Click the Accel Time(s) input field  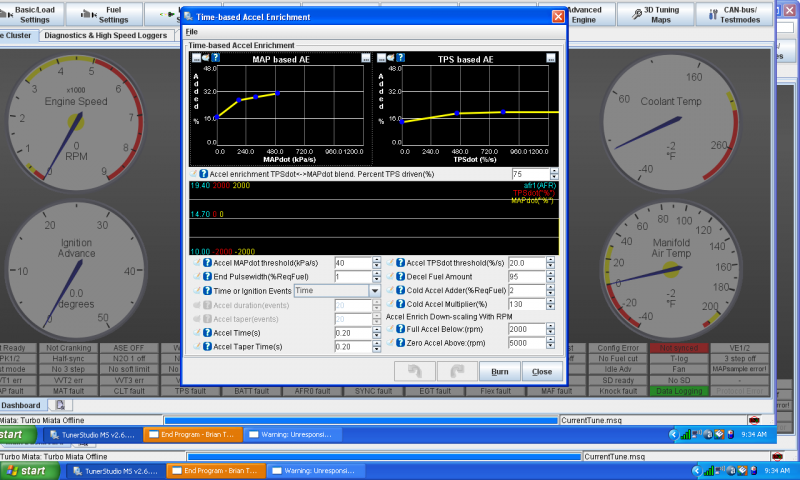click(351, 332)
